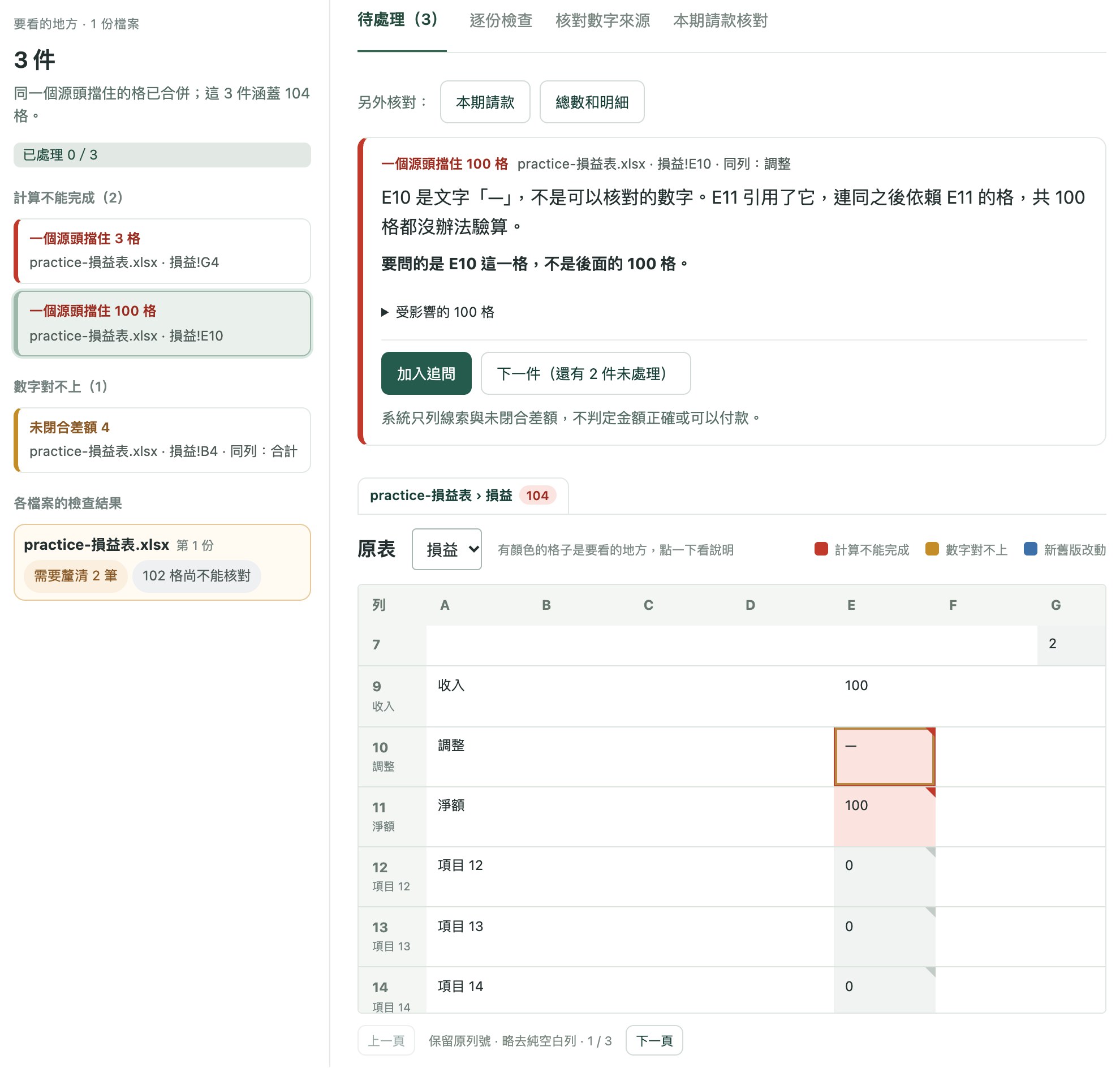
Task: Select cell E9 with value 100
Action: 884,697
